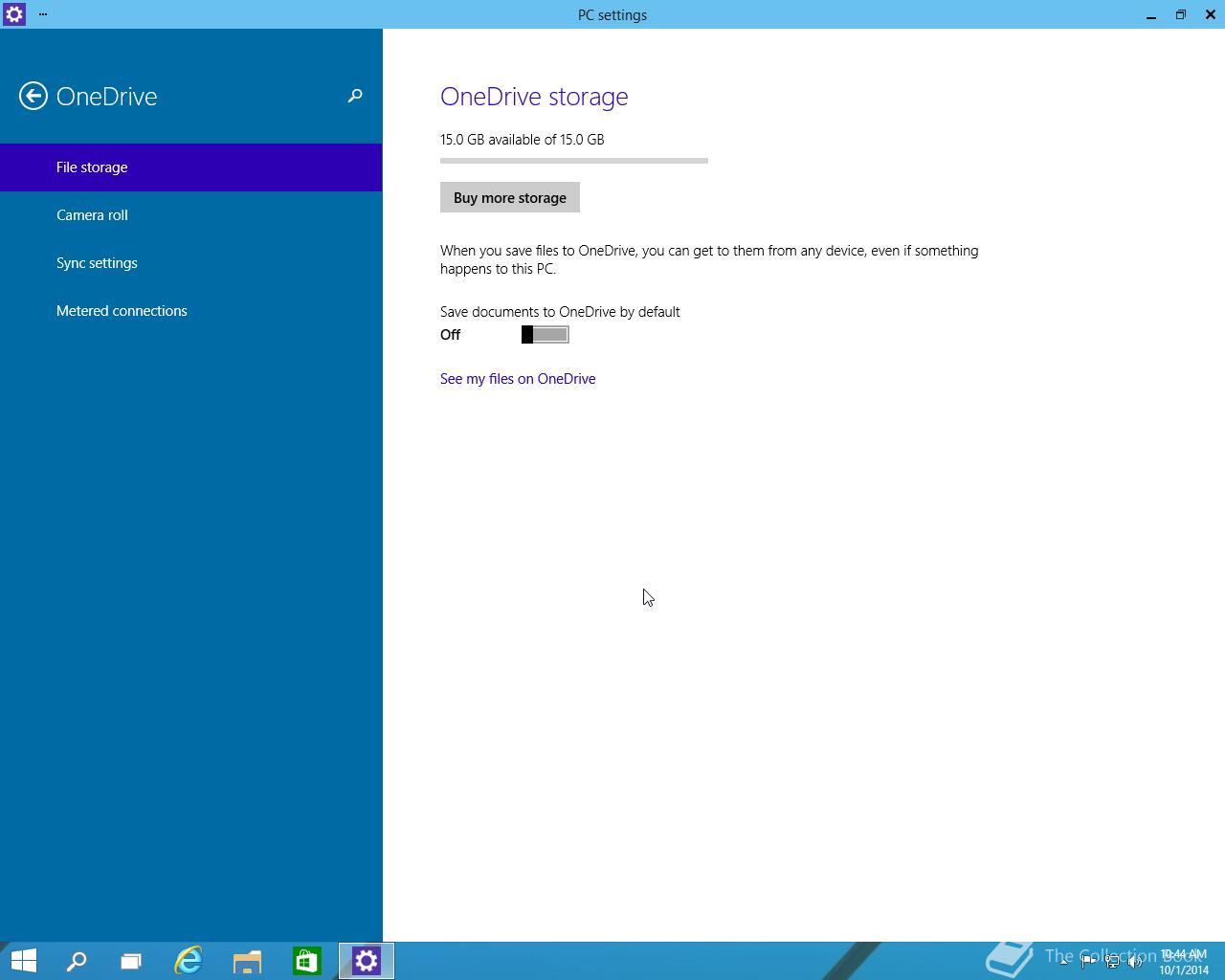Click the OneDrive storage usage bar
Screen dimensions: 1225x980
pos(574,161)
